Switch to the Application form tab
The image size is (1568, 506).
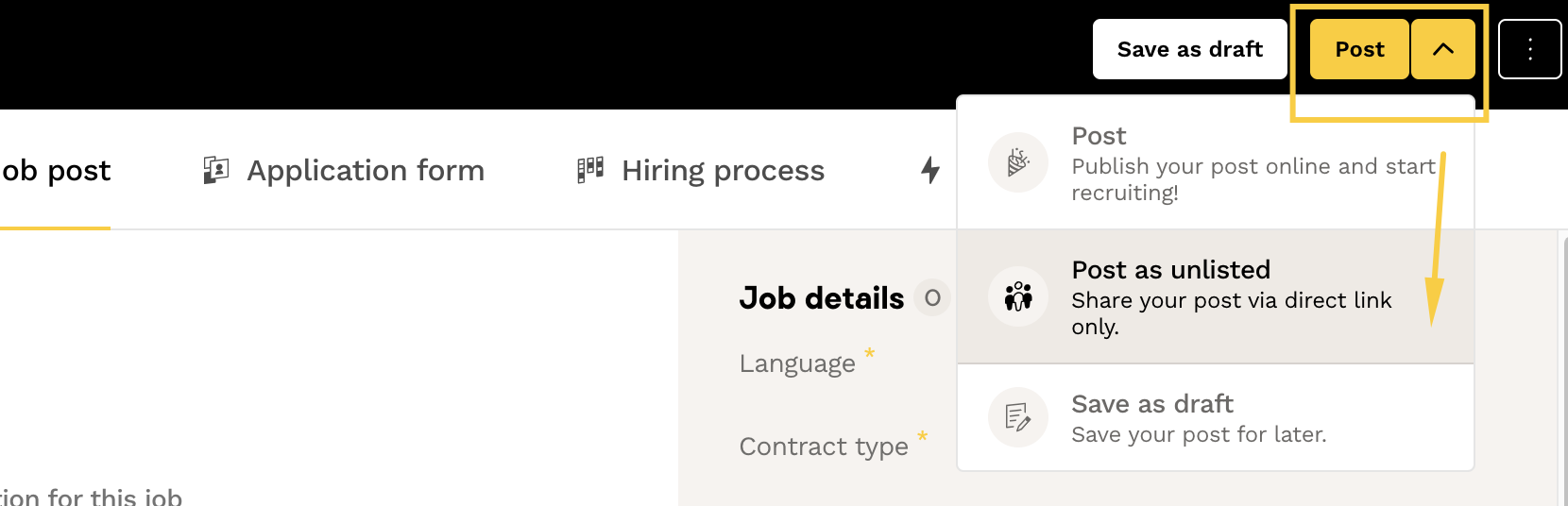tap(365, 170)
